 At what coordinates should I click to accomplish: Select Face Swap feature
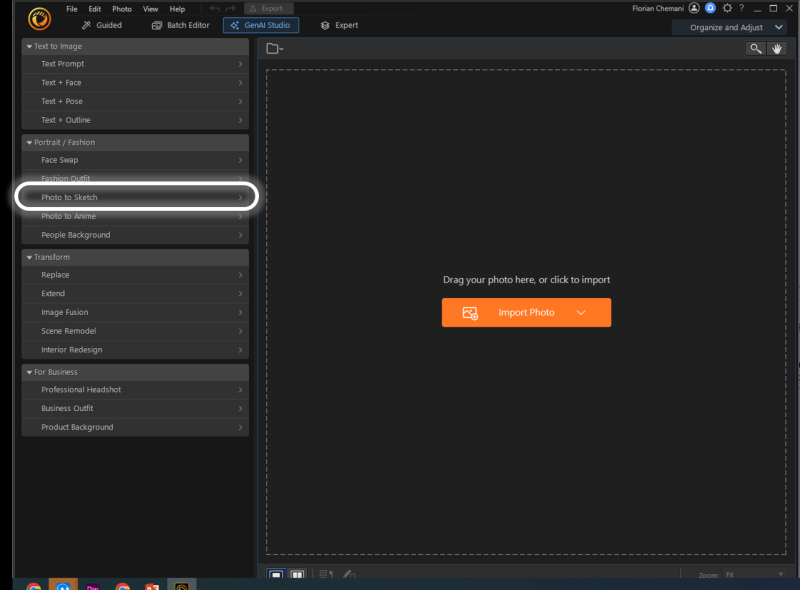pyautogui.click(x=135, y=160)
